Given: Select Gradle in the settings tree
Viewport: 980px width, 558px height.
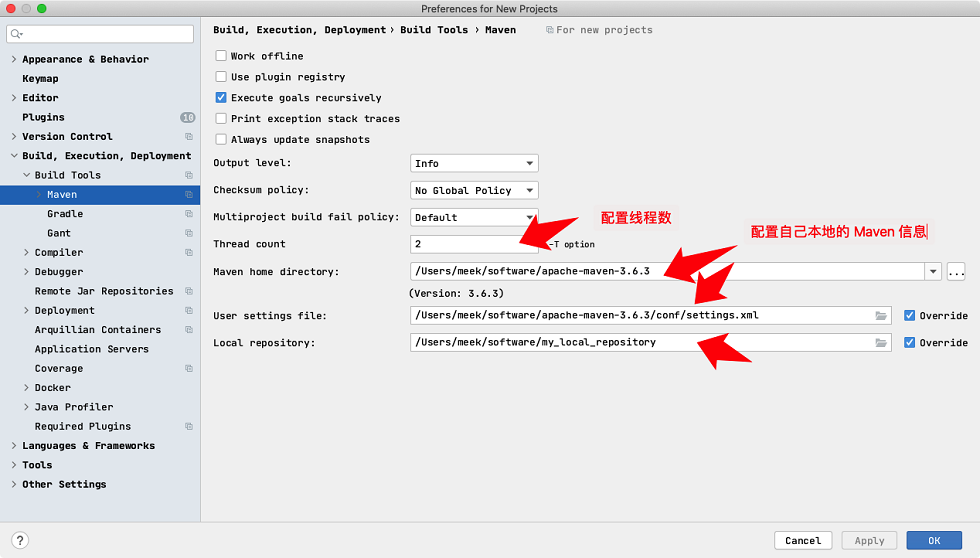Looking at the screenshot, I should click(x=65, y=214).
